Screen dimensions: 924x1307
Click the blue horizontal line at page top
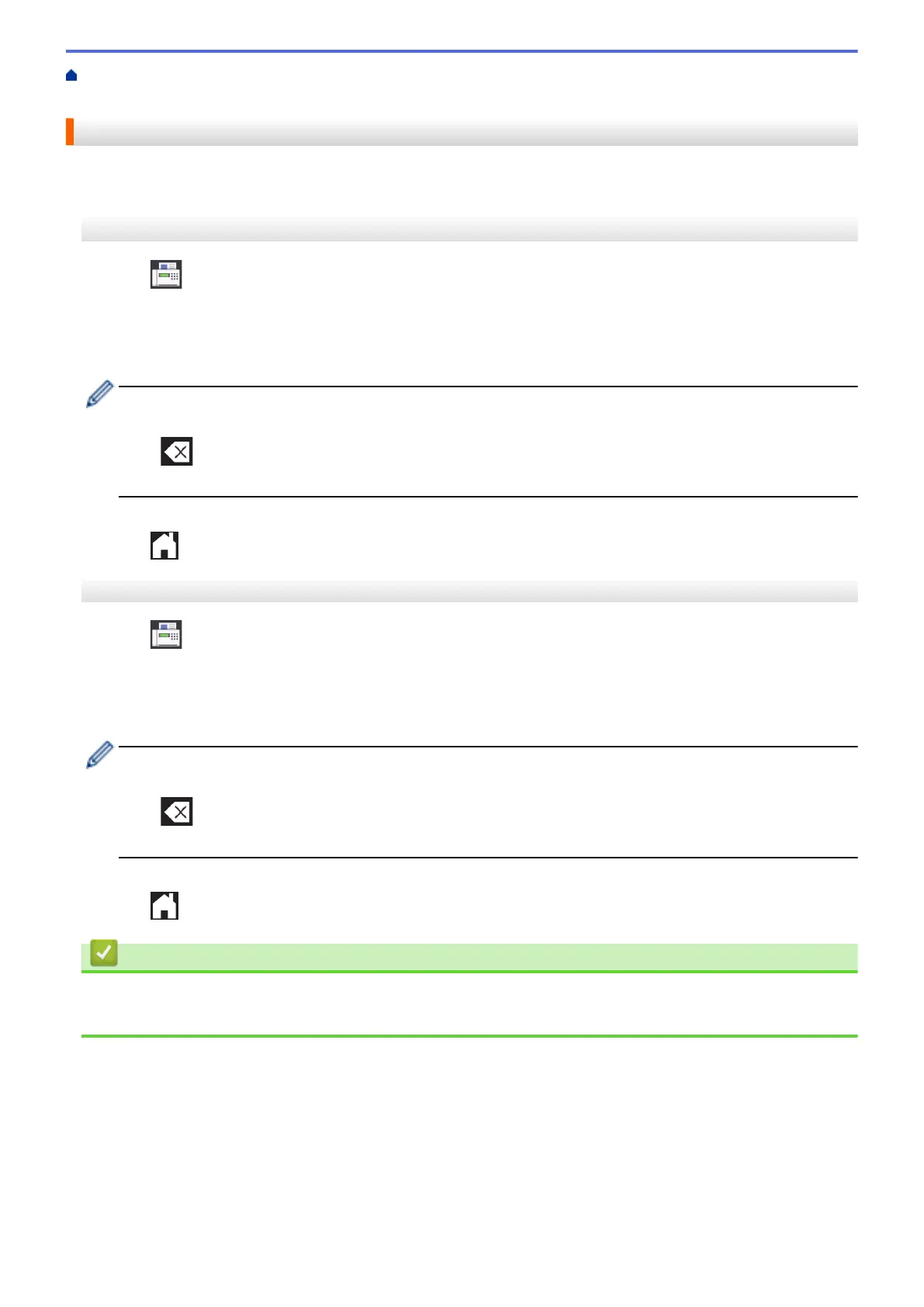462,51
